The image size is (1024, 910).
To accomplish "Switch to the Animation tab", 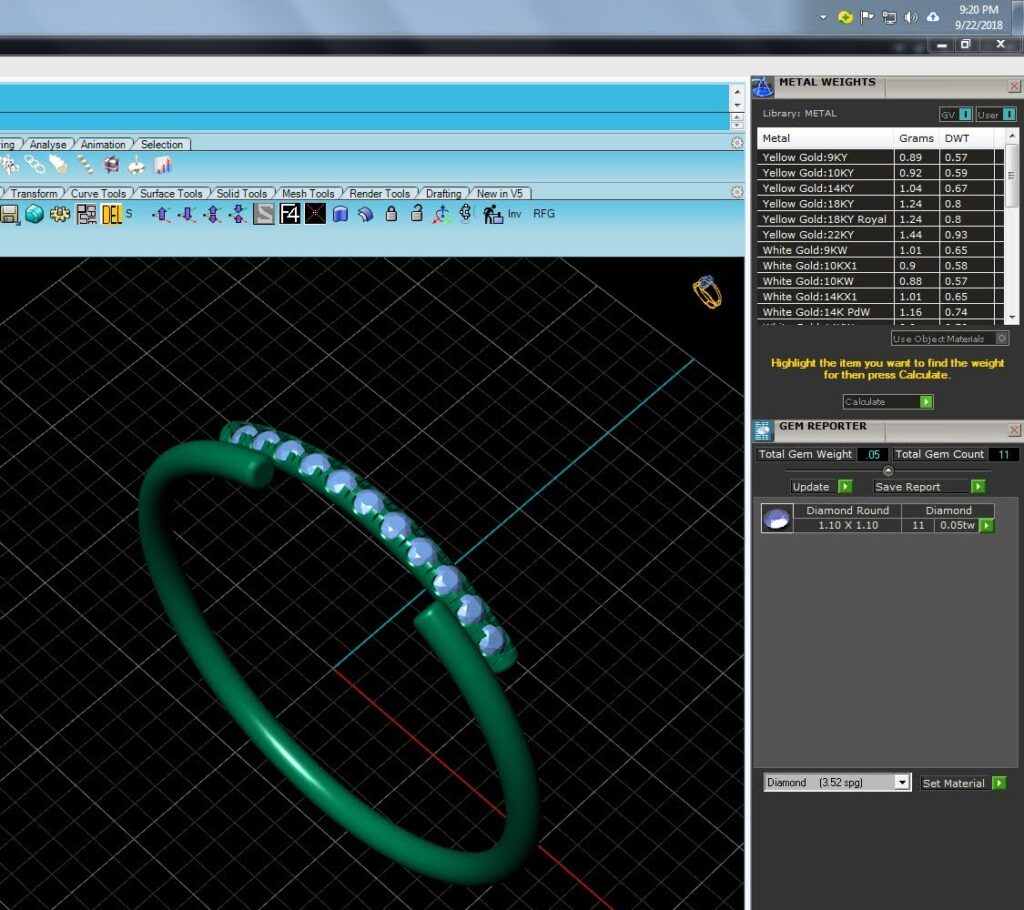I will coord(103,144).
